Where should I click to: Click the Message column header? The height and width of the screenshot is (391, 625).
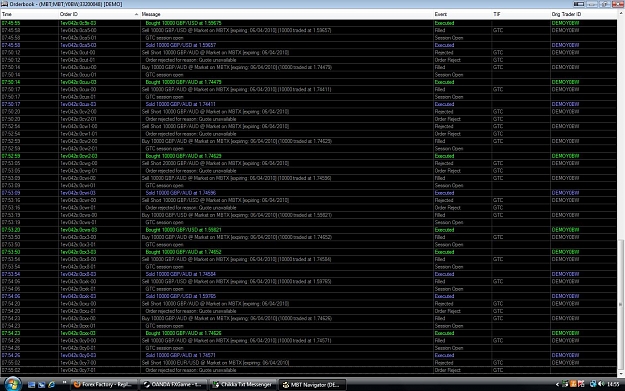click(x=286, y=14)
